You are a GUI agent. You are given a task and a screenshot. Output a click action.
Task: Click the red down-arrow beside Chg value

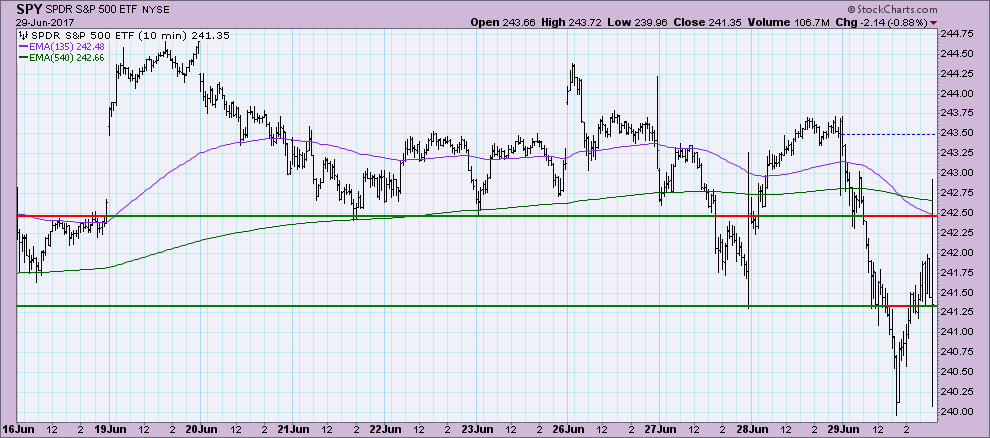click(x=934, y=21)
